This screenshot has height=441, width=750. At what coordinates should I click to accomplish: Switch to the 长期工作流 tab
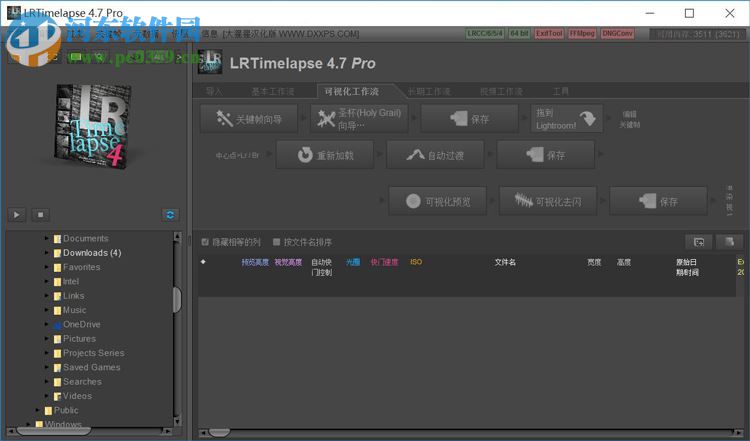[429, 91]
